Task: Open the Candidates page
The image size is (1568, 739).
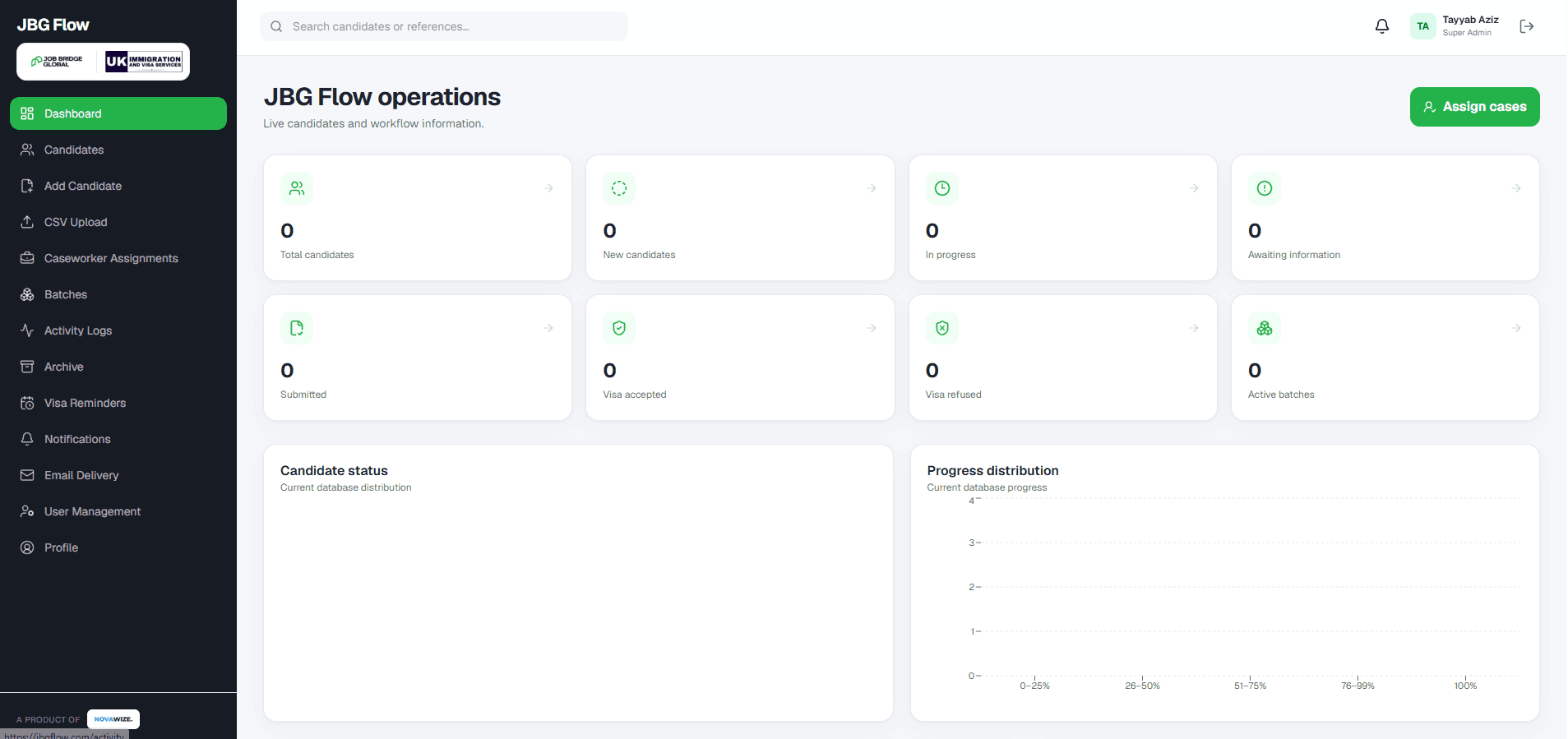Action: tap(118, 150)
